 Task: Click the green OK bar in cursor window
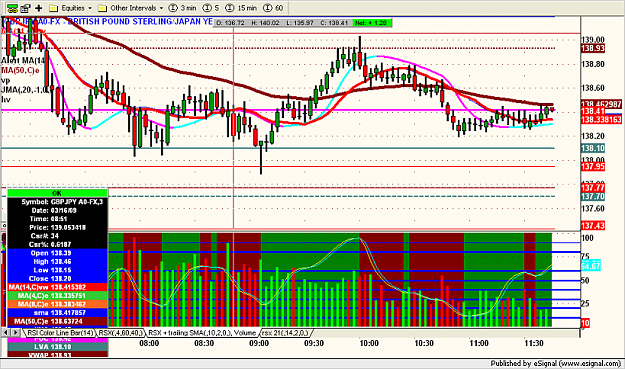point(57,193)
